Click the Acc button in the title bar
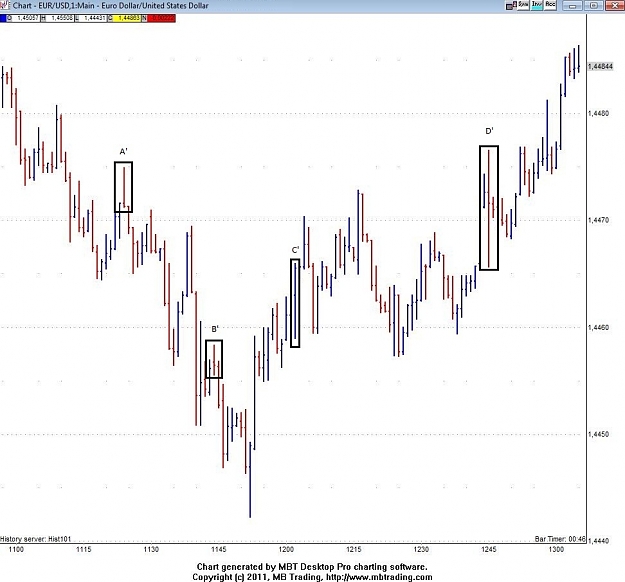Image resolution: width=625 pixels, height=582 pixels. (x=550, y=5)
